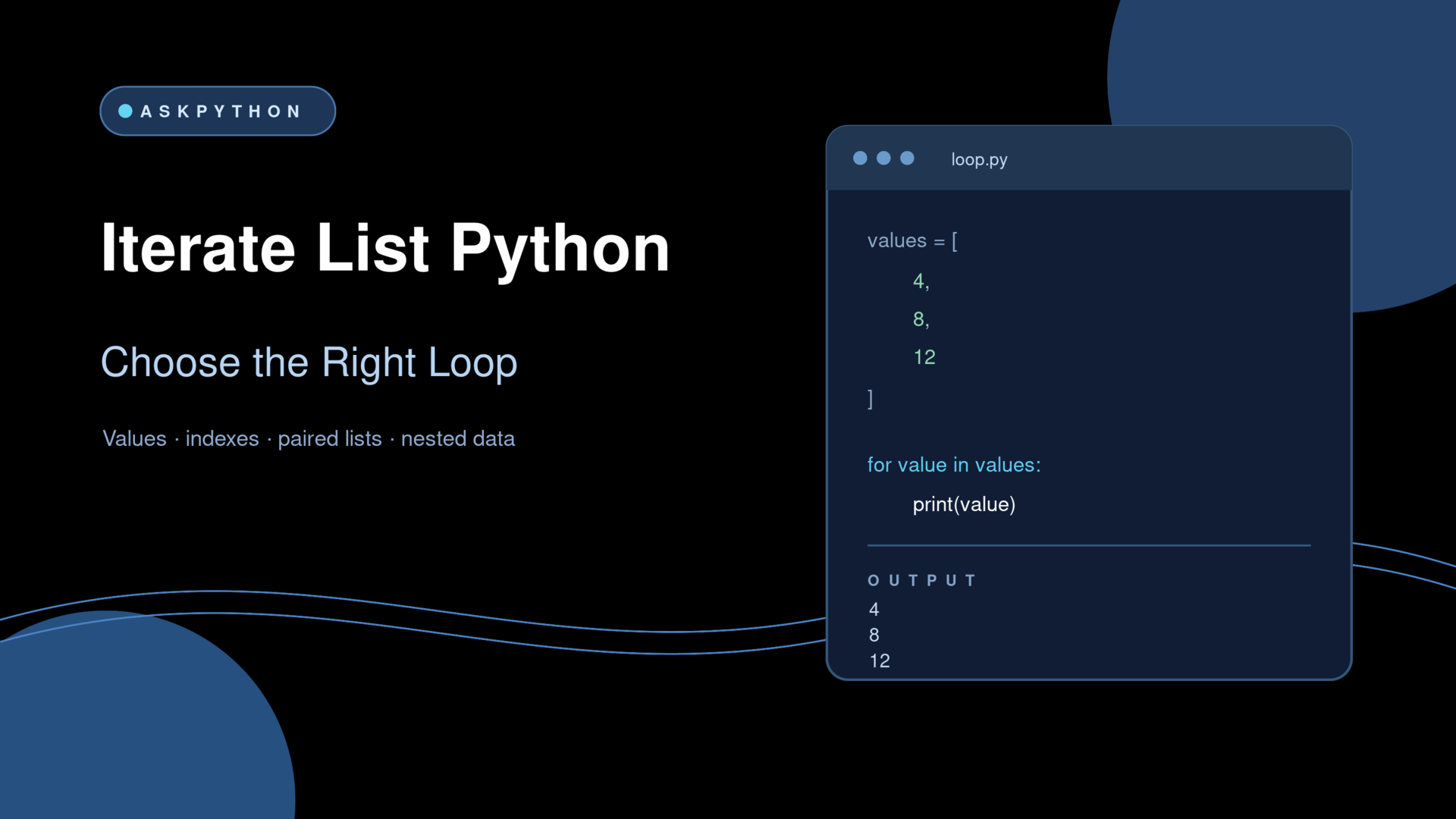The image size is (1456, 819).
Task: Click the closing bracket ']' code line
Action: point(871,399)
